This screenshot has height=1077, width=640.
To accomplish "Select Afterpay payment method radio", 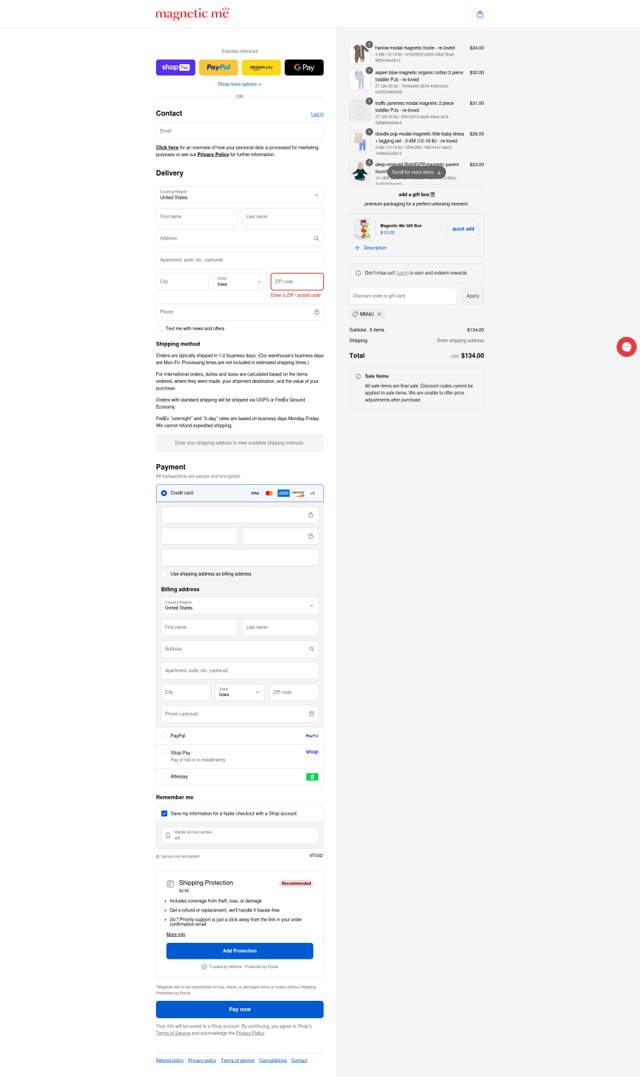I will pos(164,777).
